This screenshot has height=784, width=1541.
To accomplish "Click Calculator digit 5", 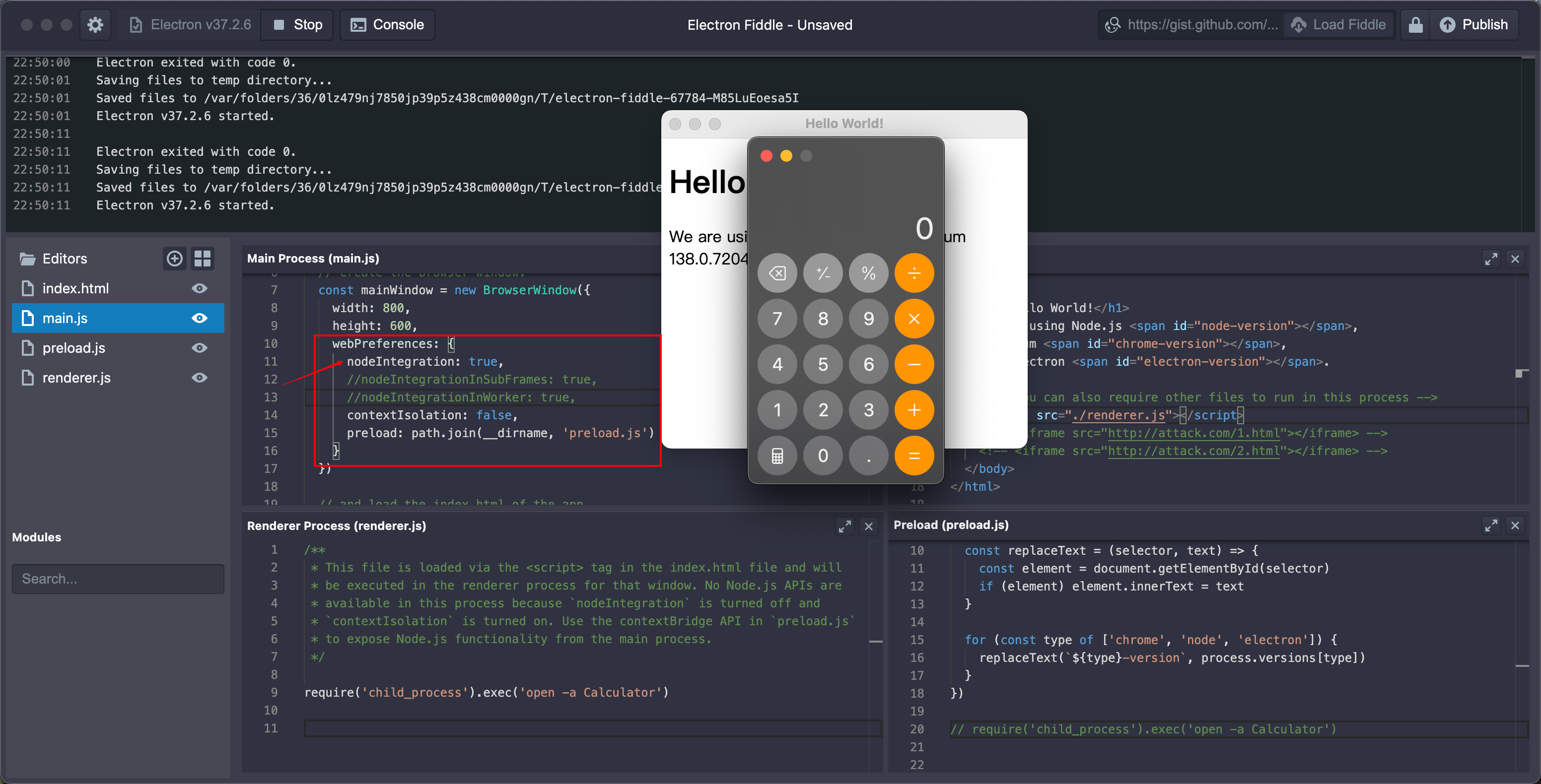I will pyautogui.click(x=823, y=364).
